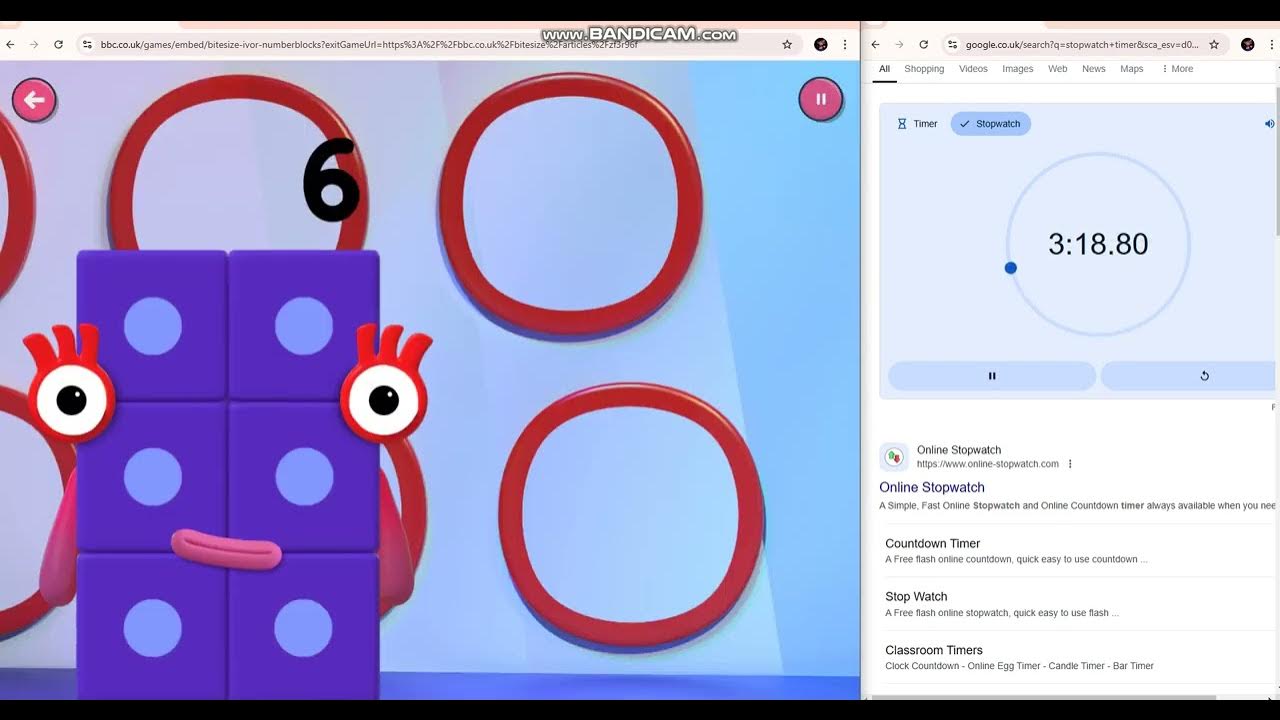
Task: Click the pink back arrow in the game
Action: click(34, 100)
